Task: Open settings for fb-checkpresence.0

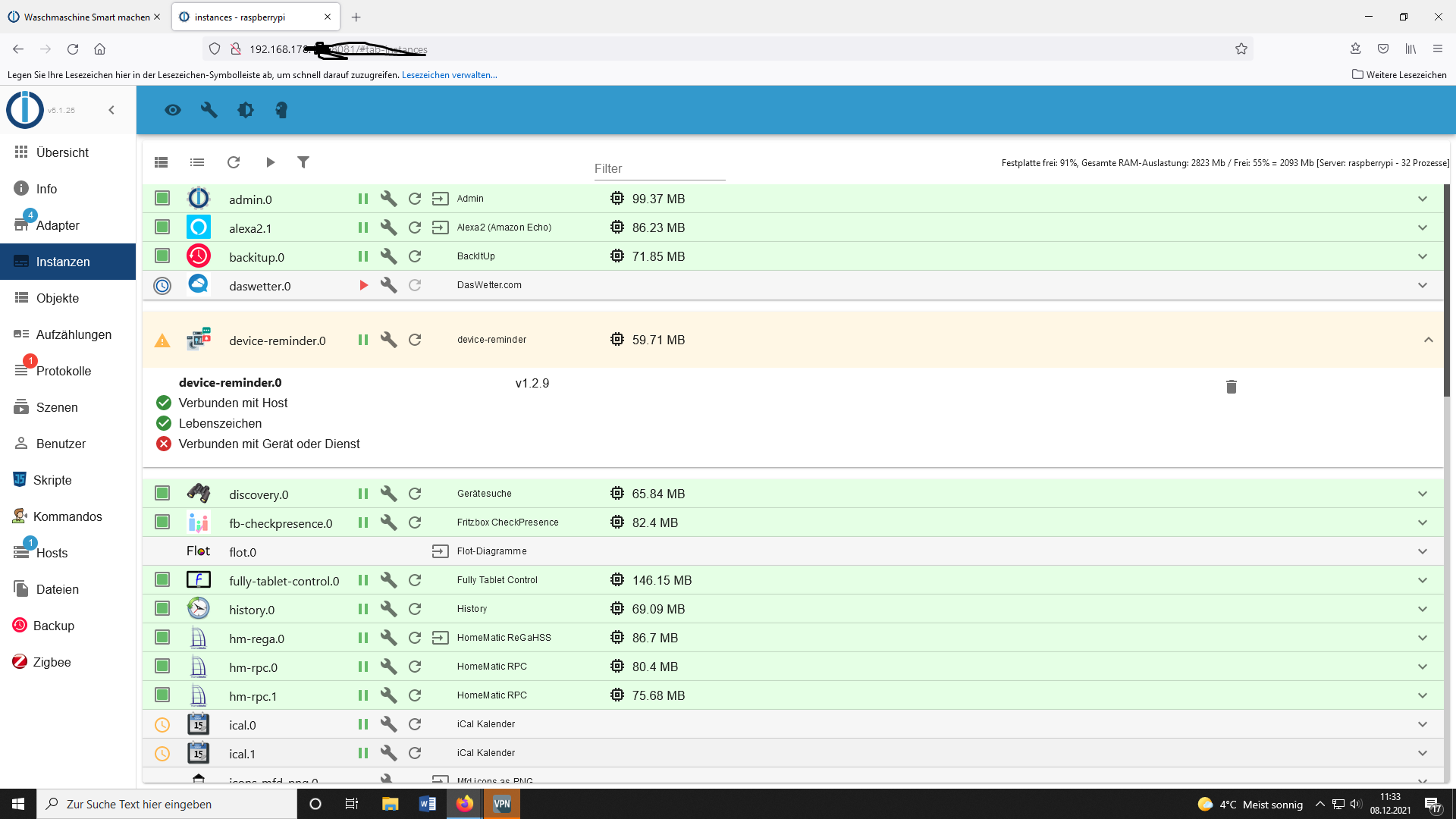Action: (389, 522)
